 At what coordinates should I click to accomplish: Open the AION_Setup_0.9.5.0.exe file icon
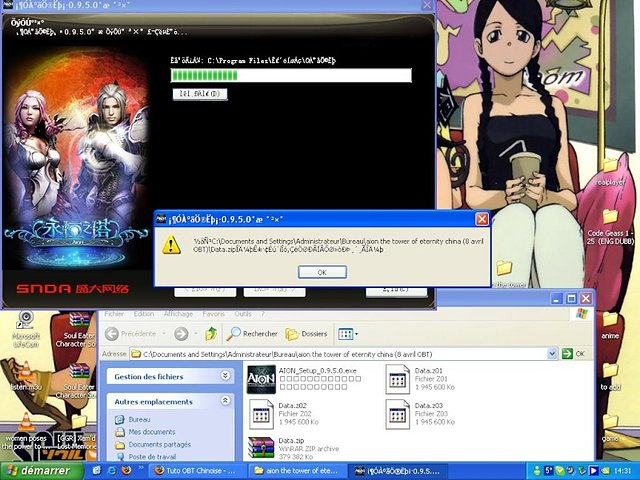pyautogui.click(x=261, y=380)
